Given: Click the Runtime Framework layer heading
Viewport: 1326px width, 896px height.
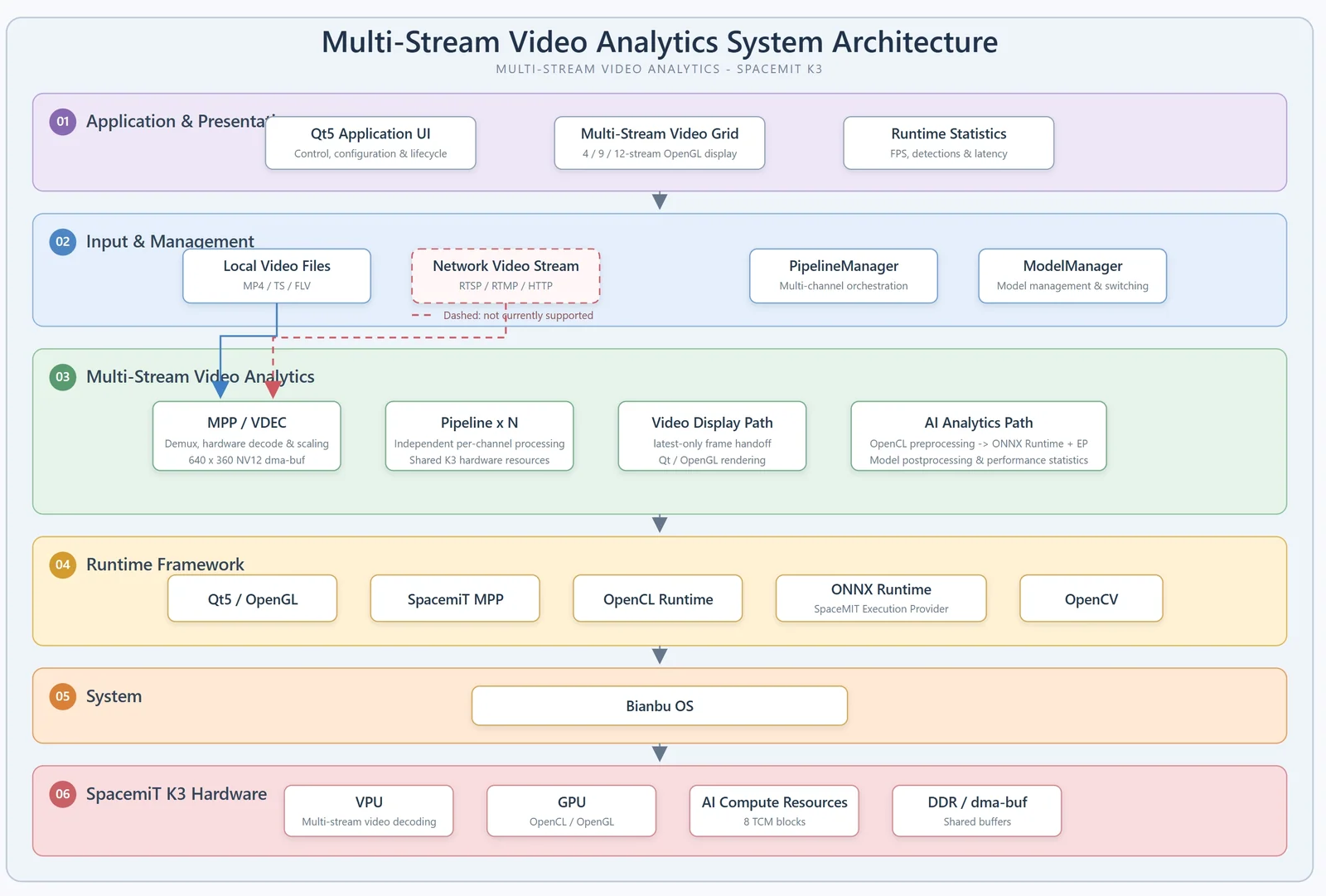Looking at the screenshot, I should point(165,565).
